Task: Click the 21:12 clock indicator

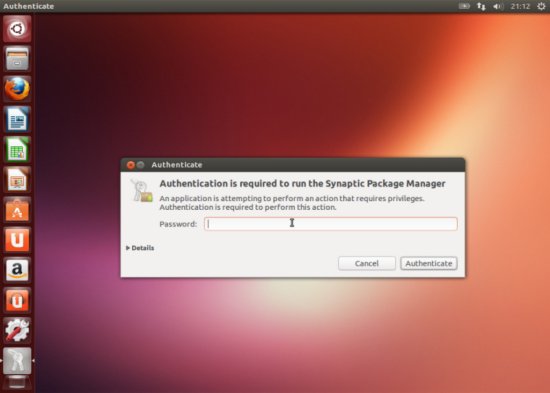Action: (x=520, y=6)
